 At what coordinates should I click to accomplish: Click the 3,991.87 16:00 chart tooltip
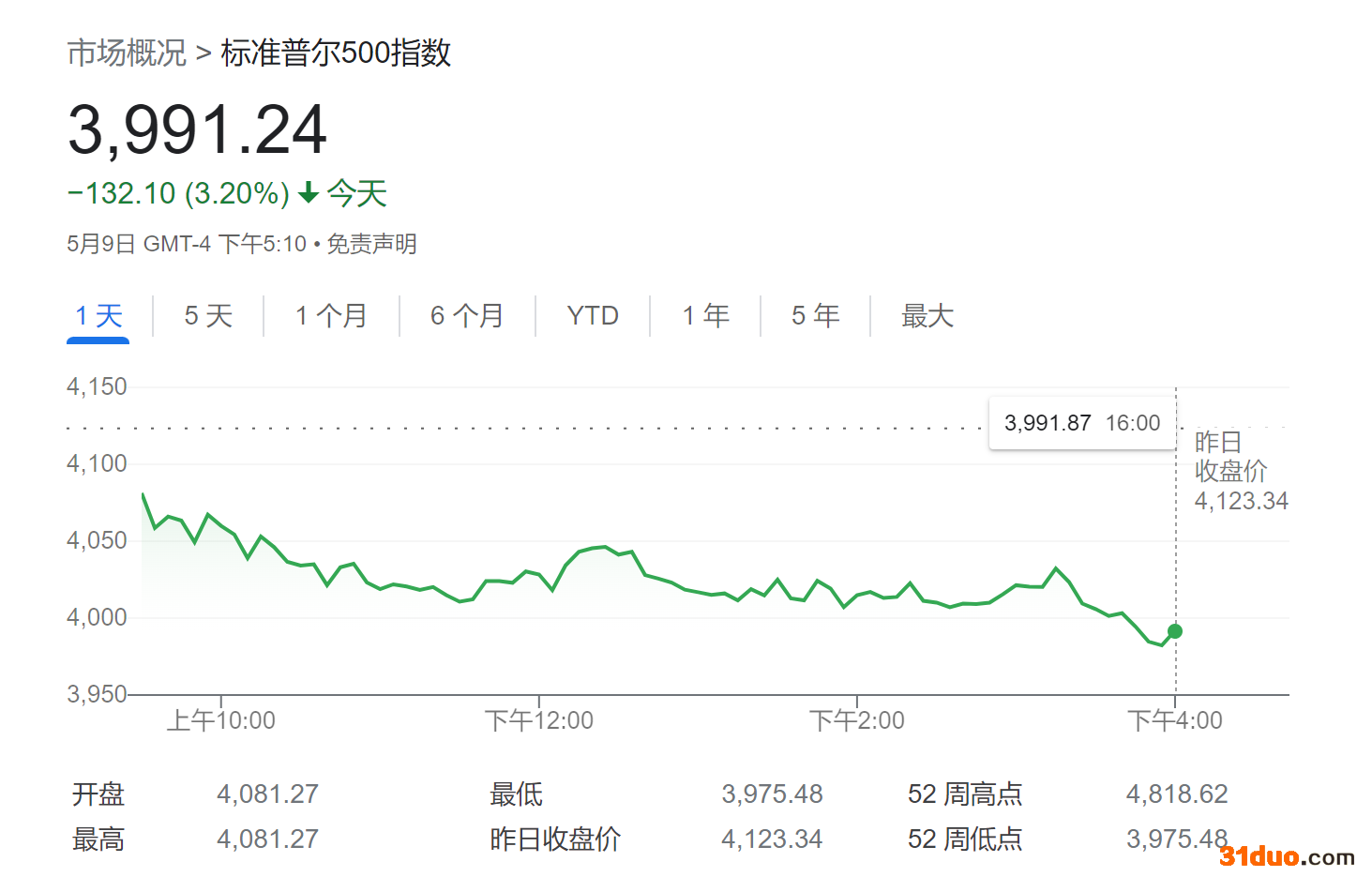1082,423
